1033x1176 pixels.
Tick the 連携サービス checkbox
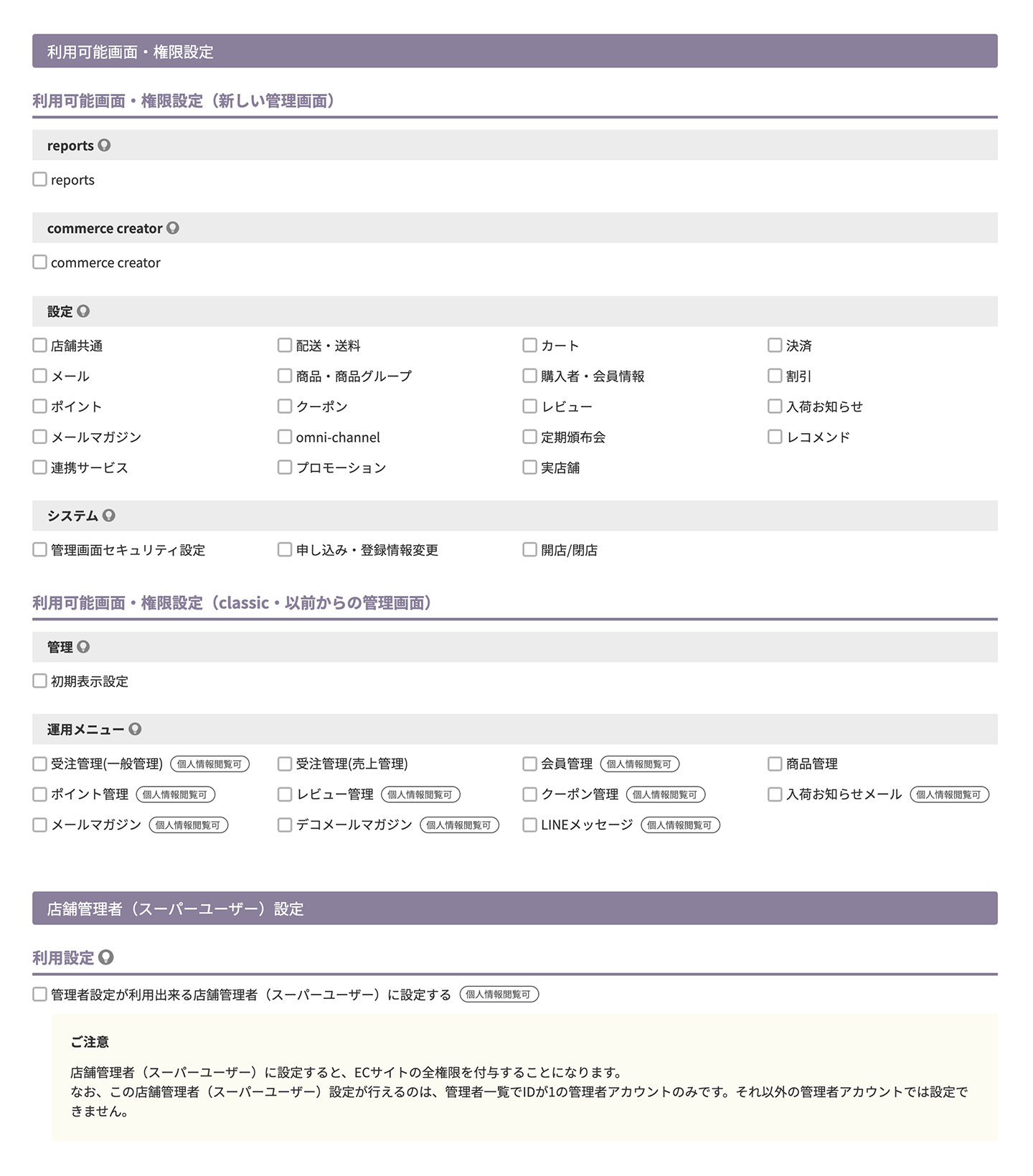40,468
